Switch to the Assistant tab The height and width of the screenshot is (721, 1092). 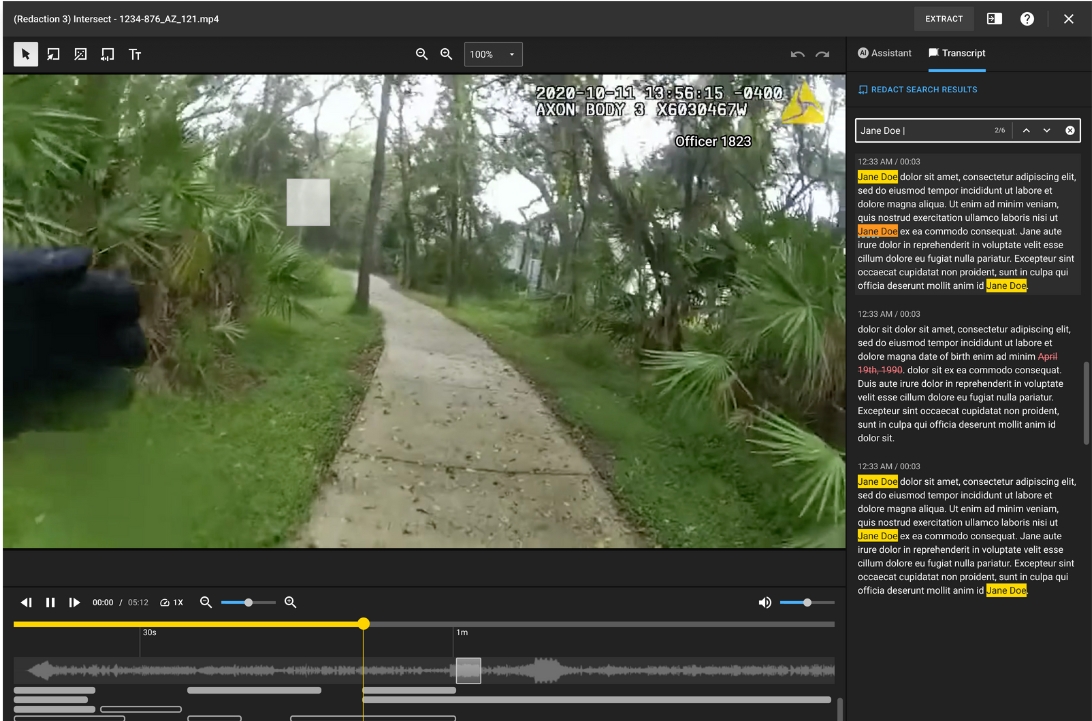884,53
